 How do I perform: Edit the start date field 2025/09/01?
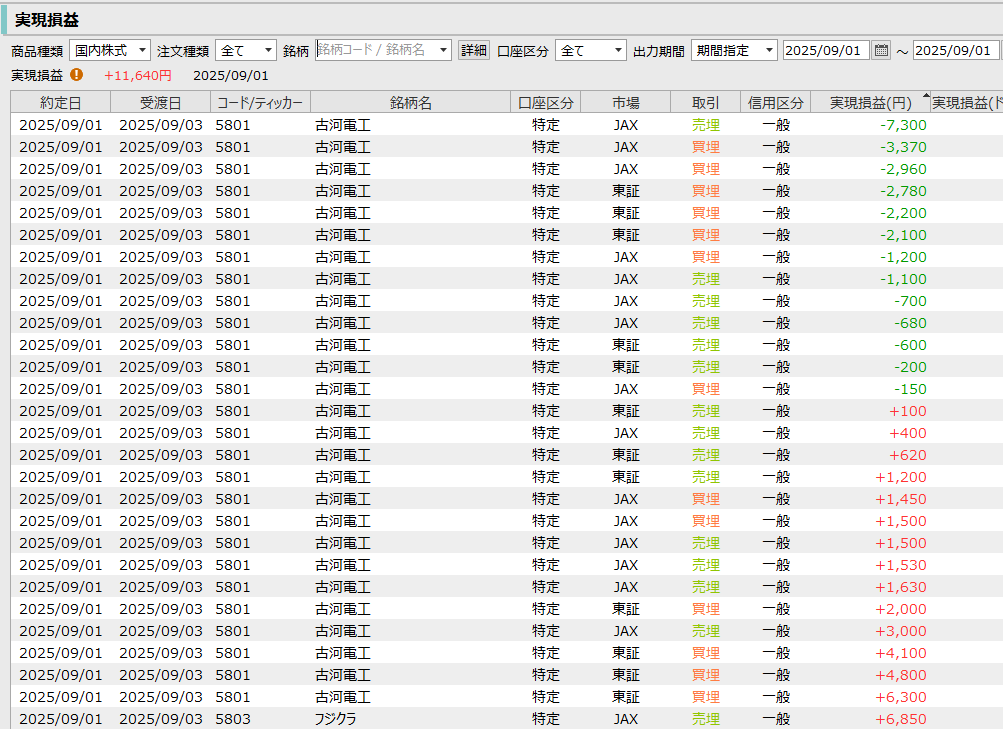826,51
